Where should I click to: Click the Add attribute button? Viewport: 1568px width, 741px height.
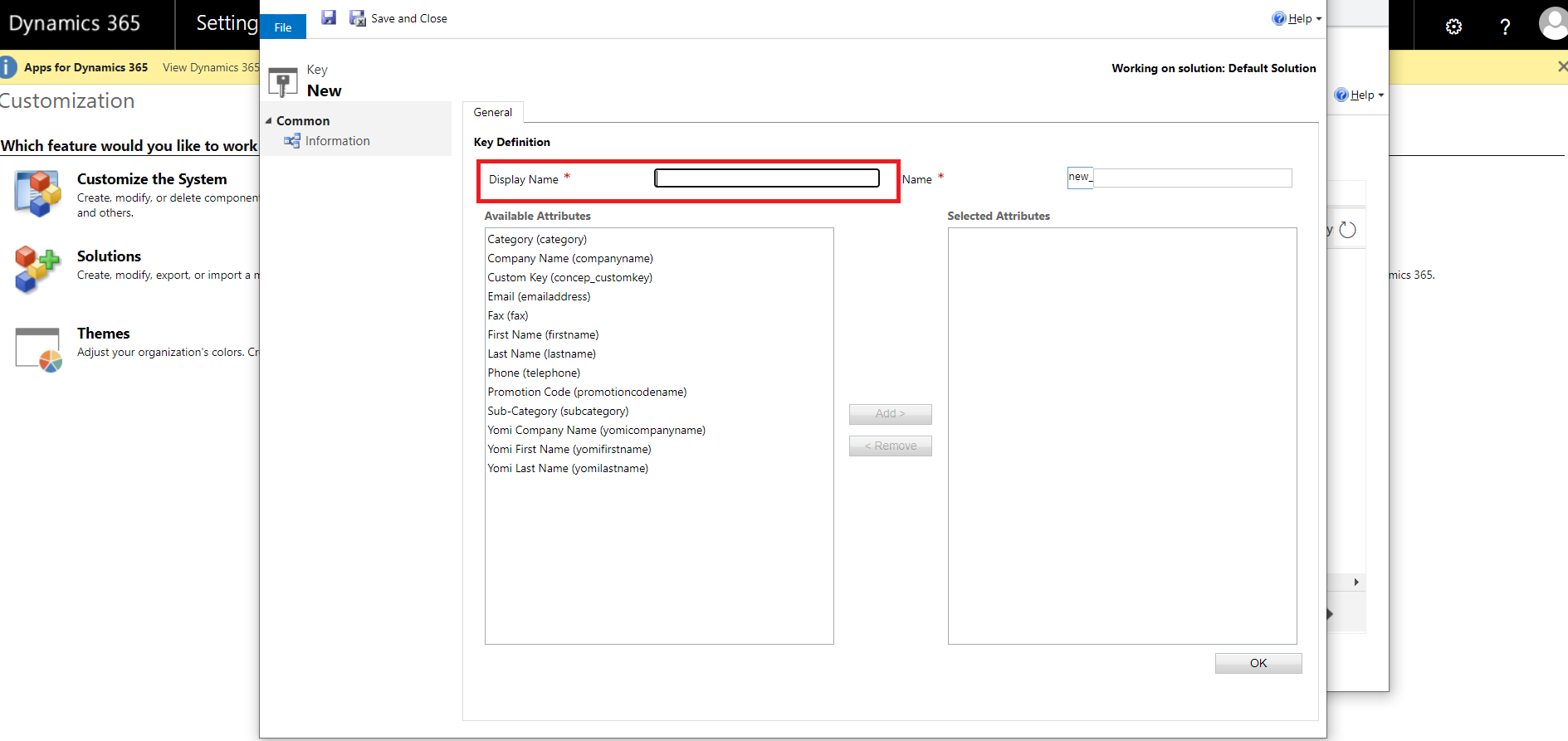pyautogui.click(x=890, y=414)
